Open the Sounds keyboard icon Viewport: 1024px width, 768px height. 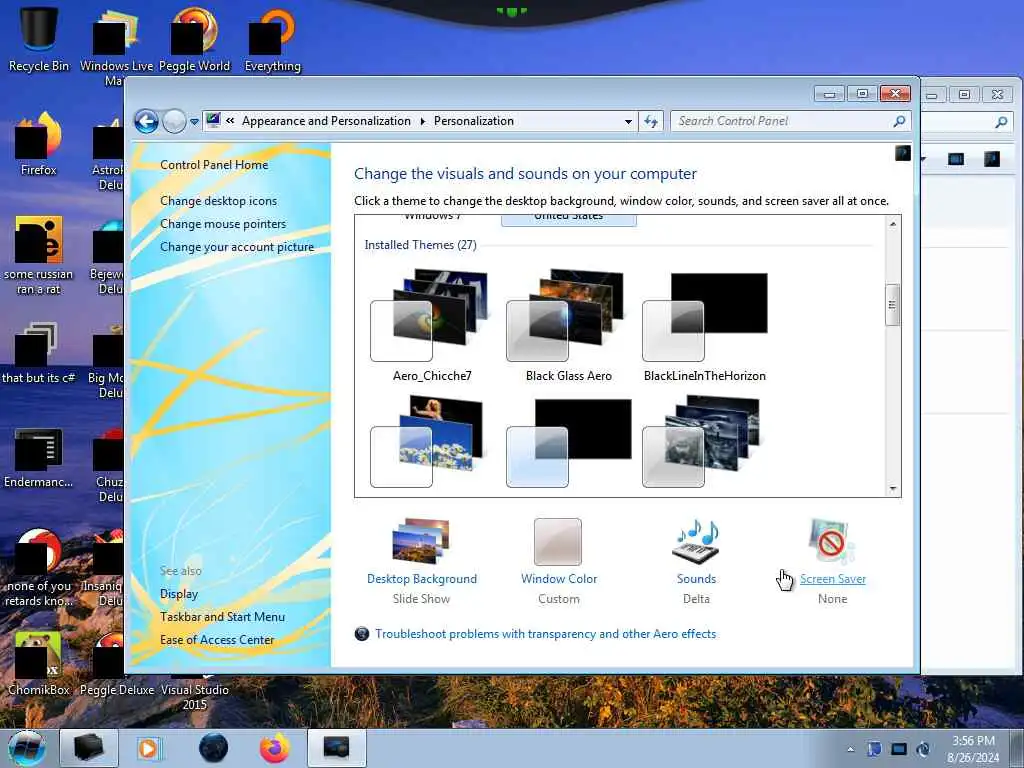696,541
